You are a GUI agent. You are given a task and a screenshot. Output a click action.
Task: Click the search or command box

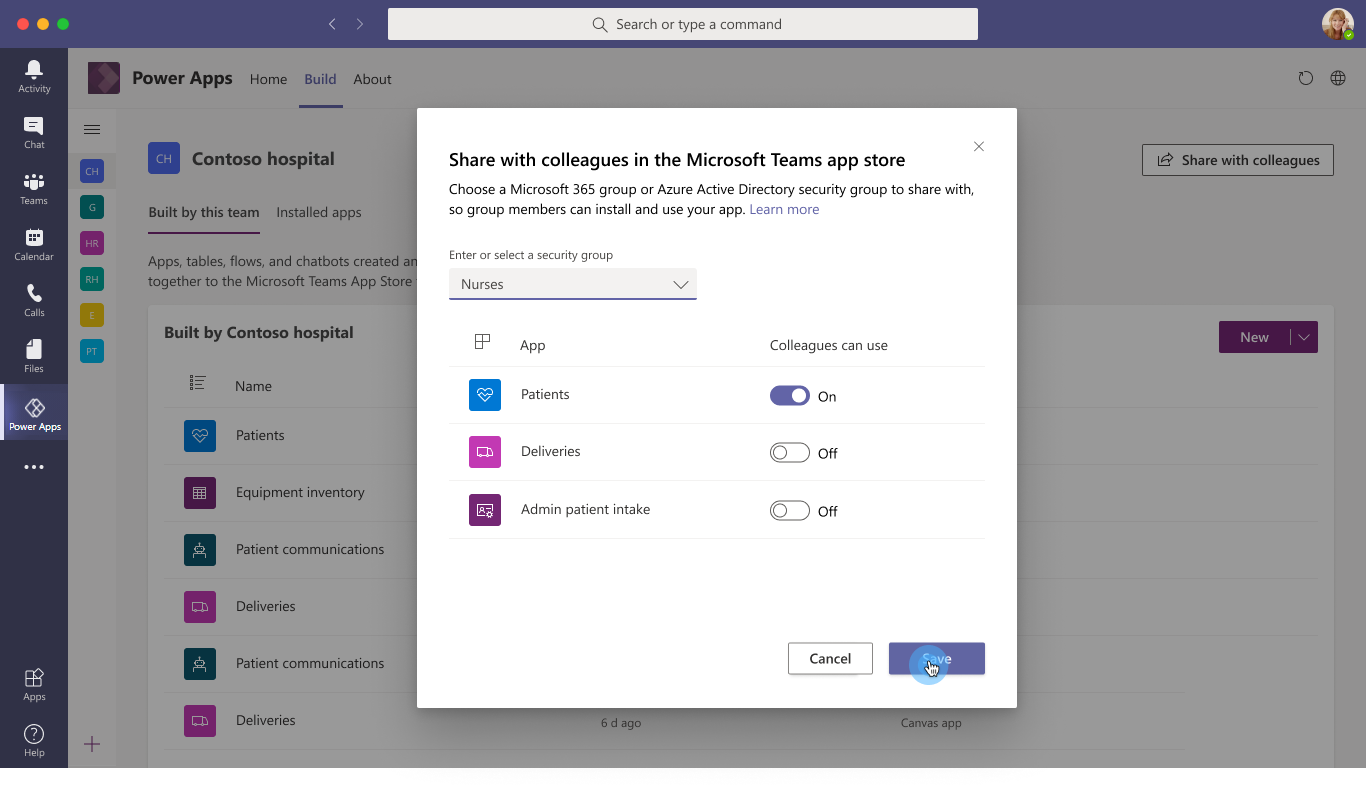click(683, 24)
